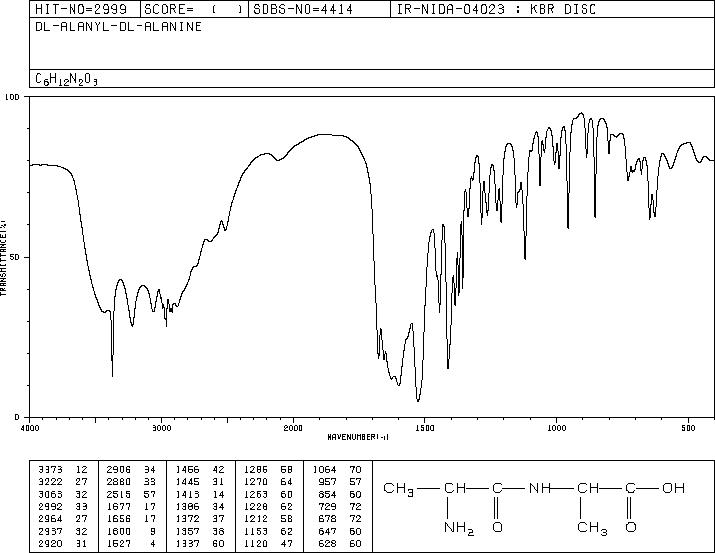Click the WAVENUMBER axis title
The image size is (715, 553).
[358, 437]
